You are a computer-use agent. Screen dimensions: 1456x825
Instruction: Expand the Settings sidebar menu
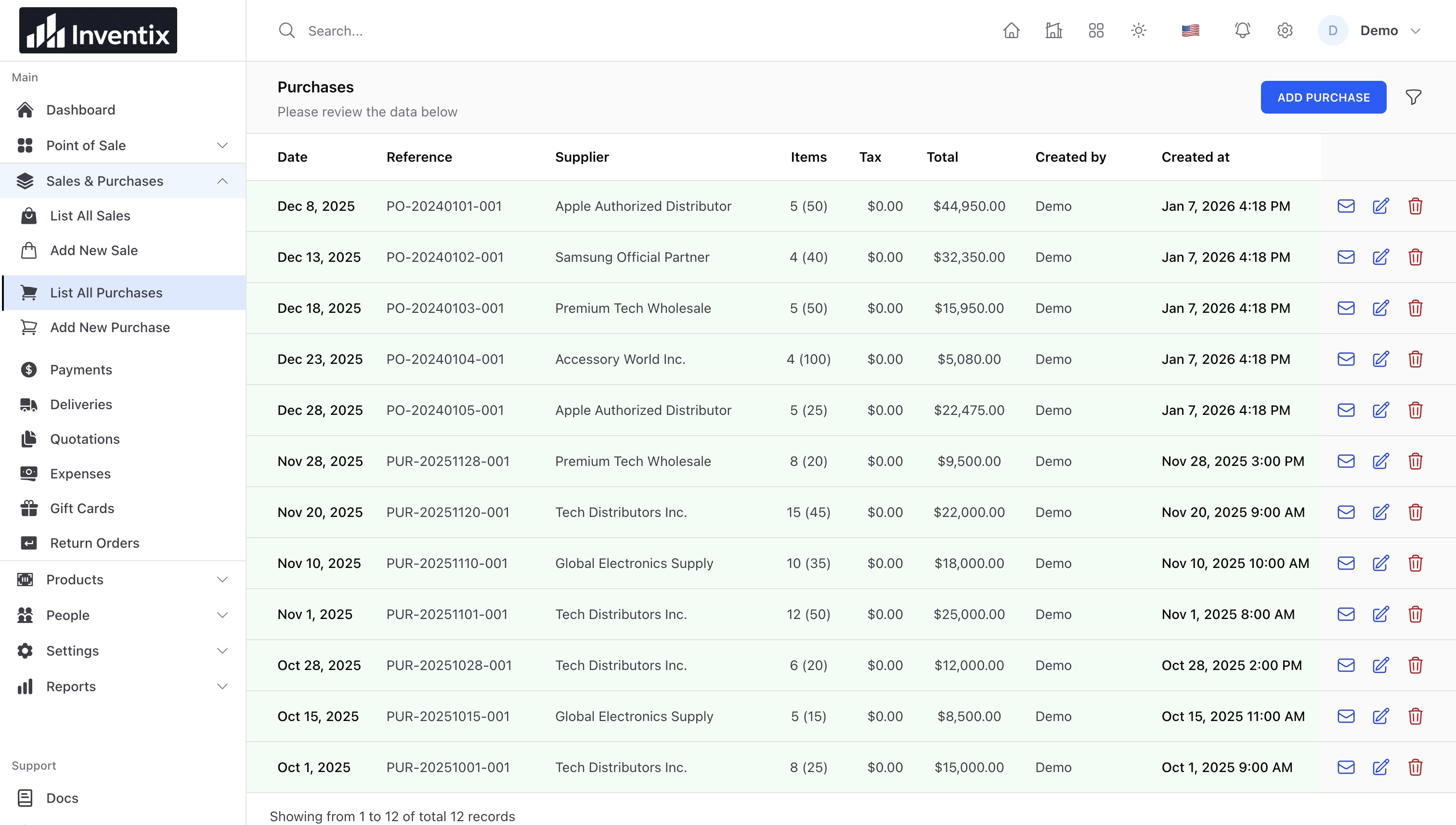pyautogui.click(x=122, y=651)
